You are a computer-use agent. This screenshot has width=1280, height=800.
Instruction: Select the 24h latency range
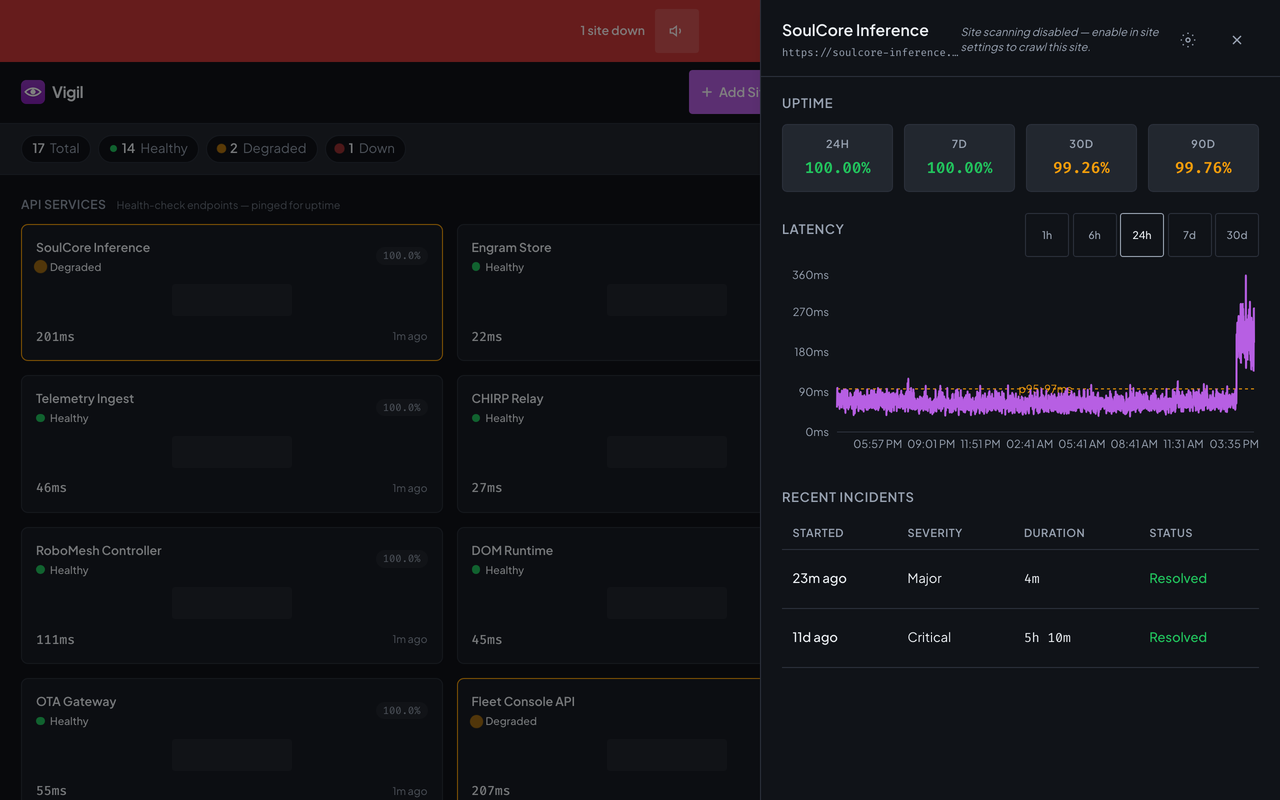(x=1142, y=235)
